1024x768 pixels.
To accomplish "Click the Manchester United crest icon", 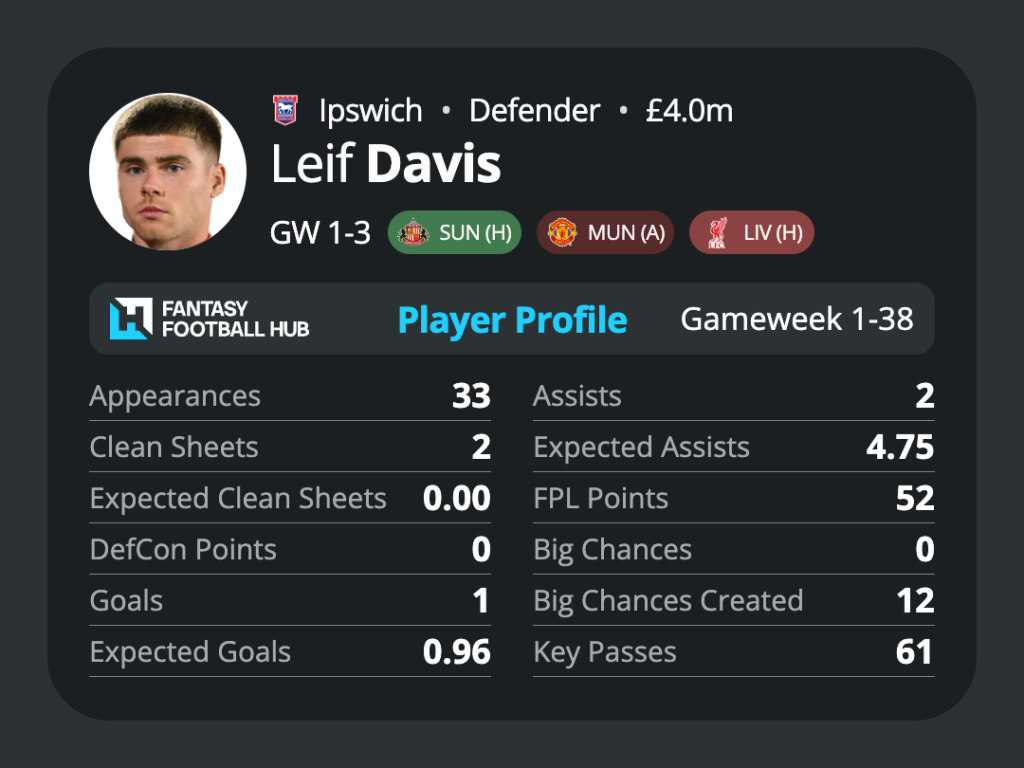I will pos(562,232).
